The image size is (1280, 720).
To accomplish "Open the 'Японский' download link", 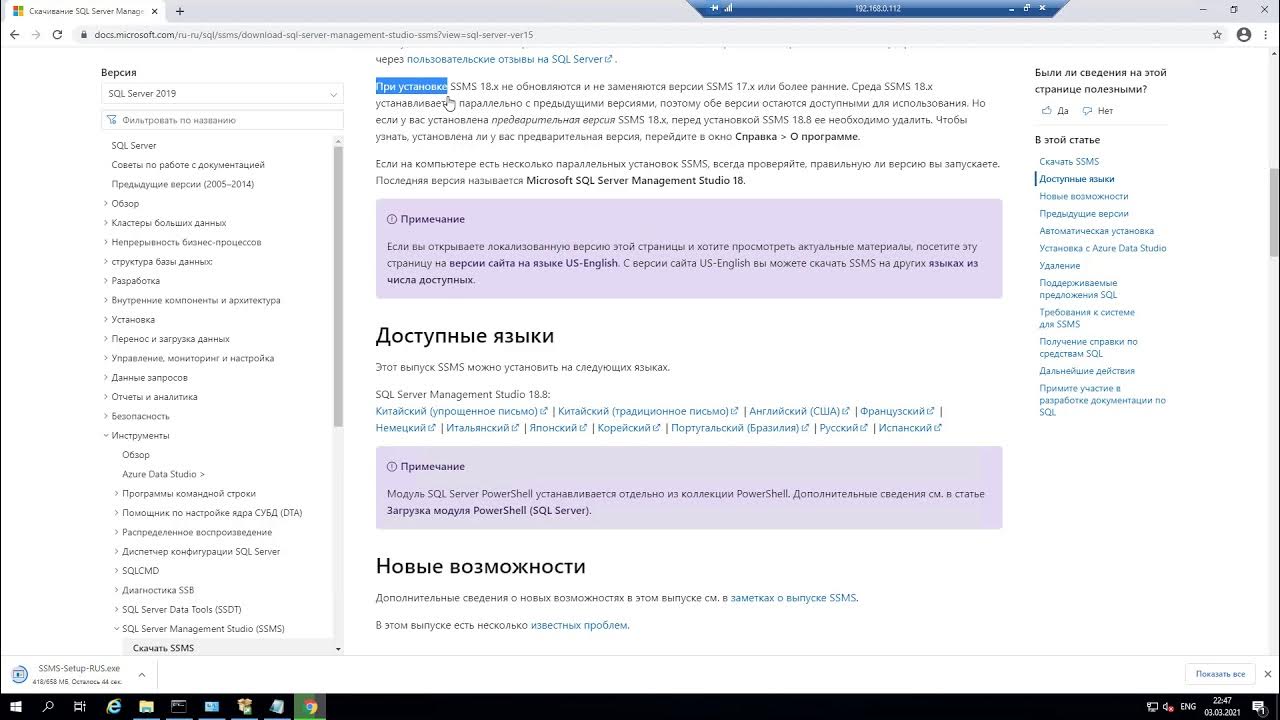I will click(558, 428).
